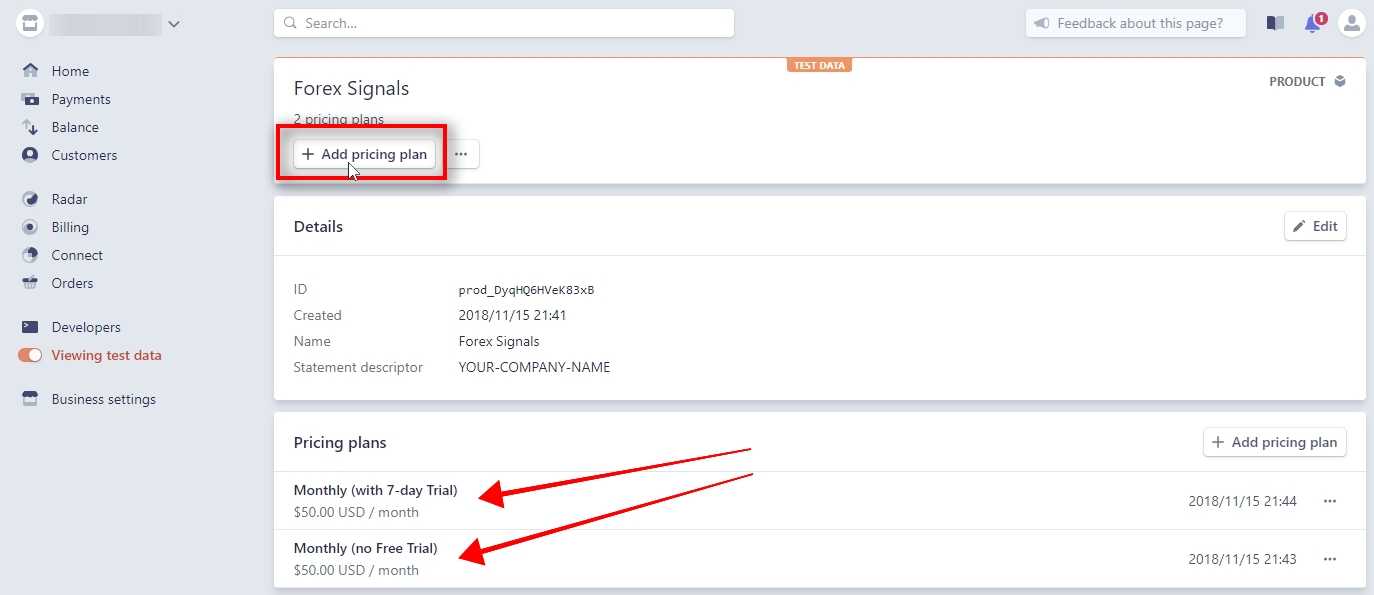The height and width of the screenshot is (595, 1374).
Task: Toggle off Viewing test data
Action: (x=31, y=355)
